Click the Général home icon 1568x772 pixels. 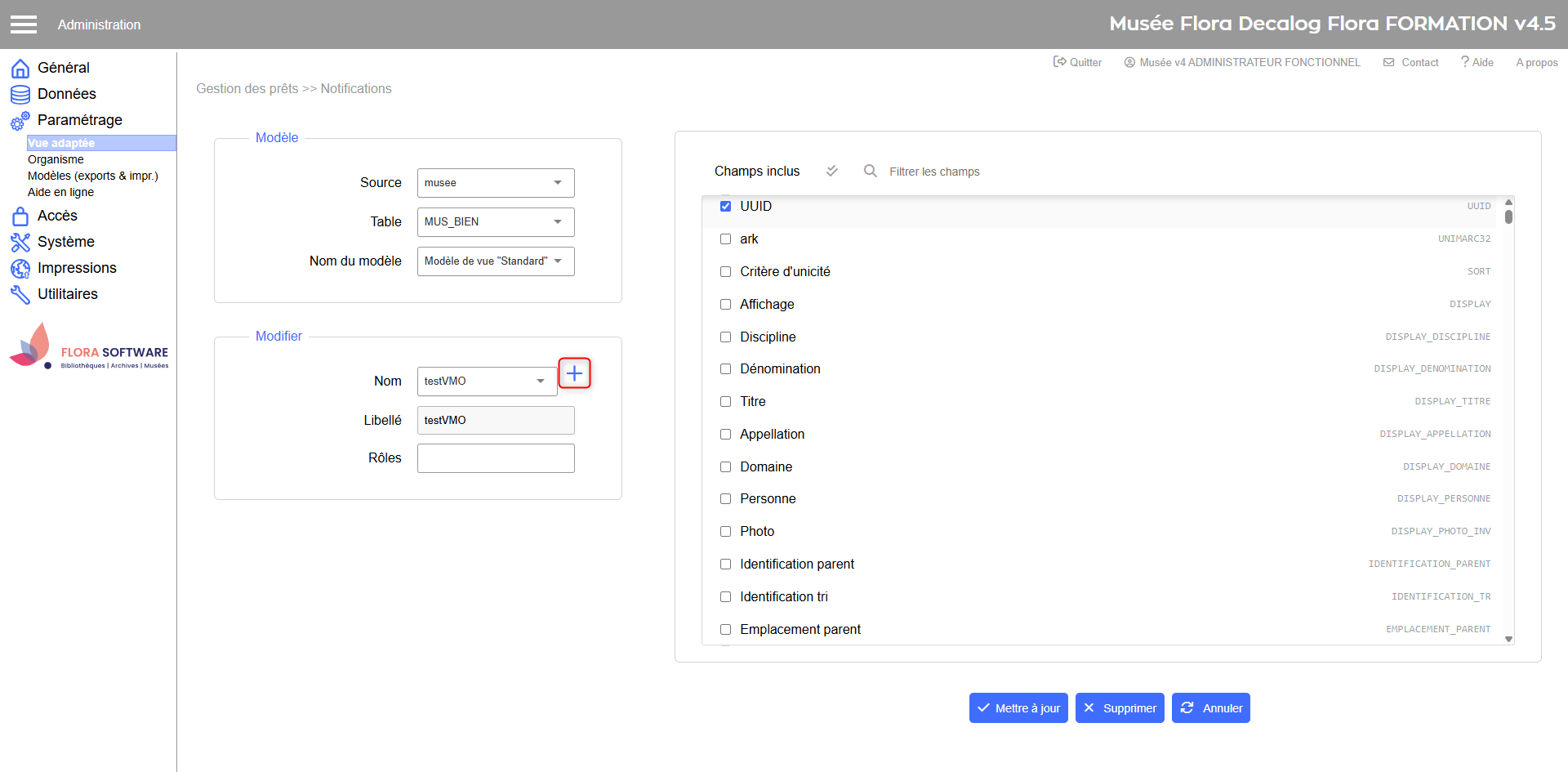[20, 69]
